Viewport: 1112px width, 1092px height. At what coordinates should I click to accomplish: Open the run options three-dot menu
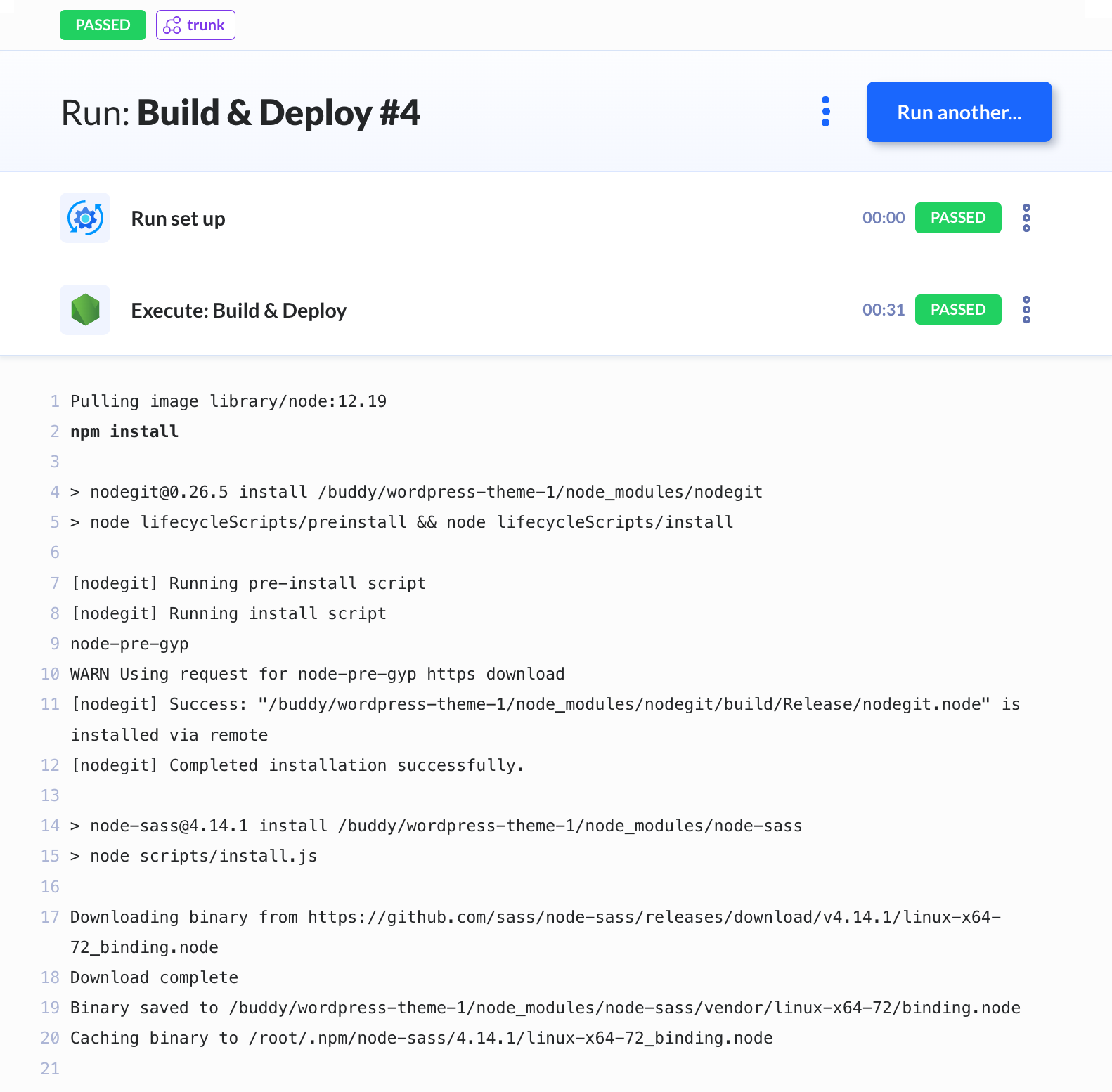coord(825,112)
